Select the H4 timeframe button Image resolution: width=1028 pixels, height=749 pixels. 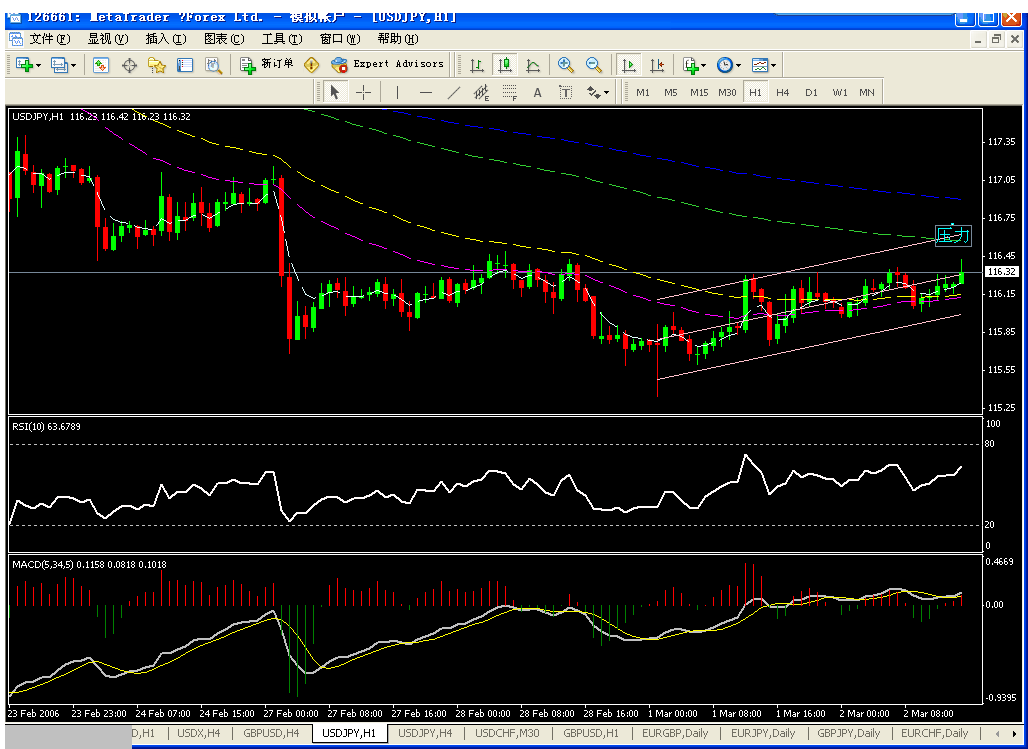[783, 93]
